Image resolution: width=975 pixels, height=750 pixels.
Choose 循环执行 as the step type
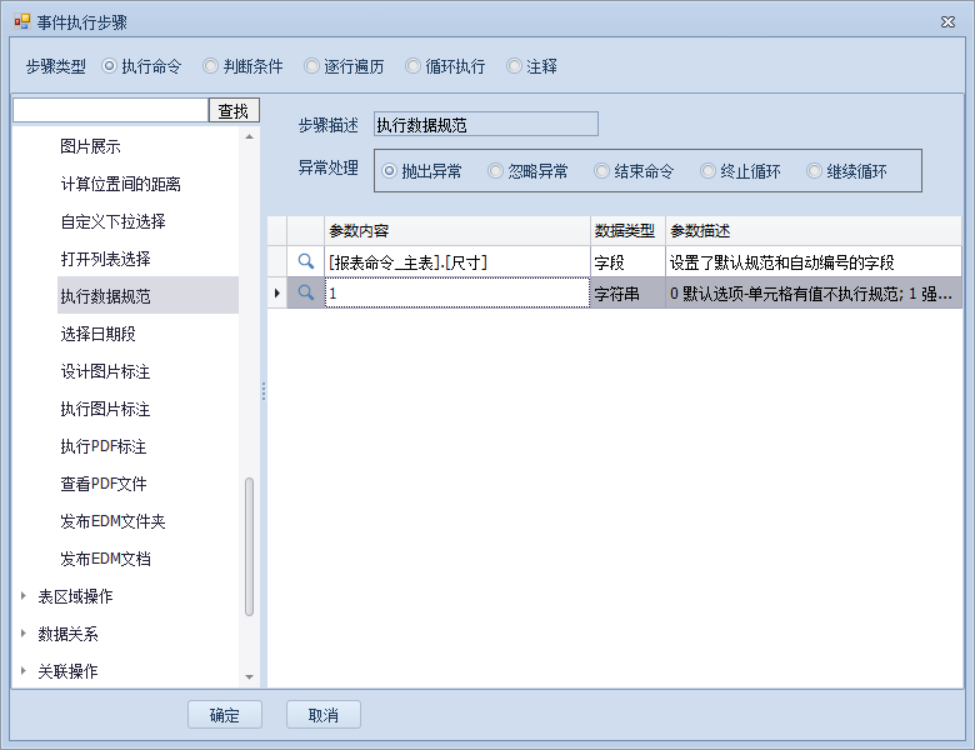pos(413,67)
